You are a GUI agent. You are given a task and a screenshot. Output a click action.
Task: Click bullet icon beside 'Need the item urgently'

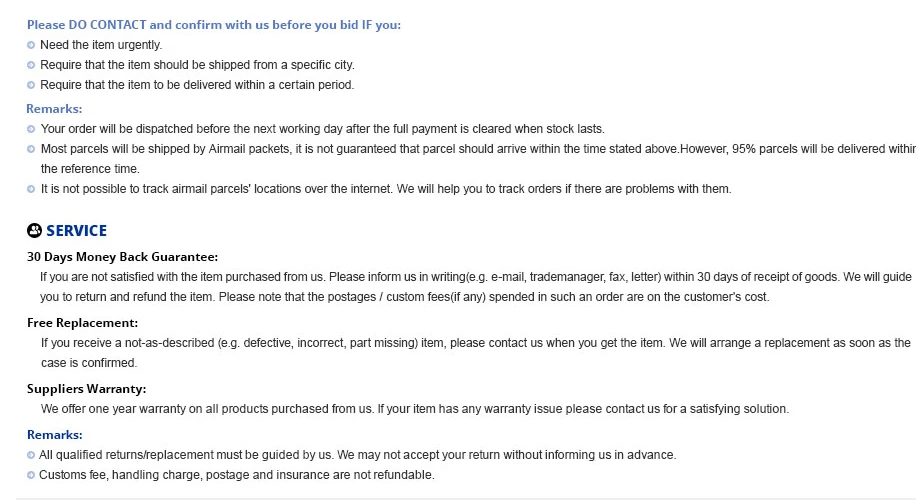click(x=31, y=45)
